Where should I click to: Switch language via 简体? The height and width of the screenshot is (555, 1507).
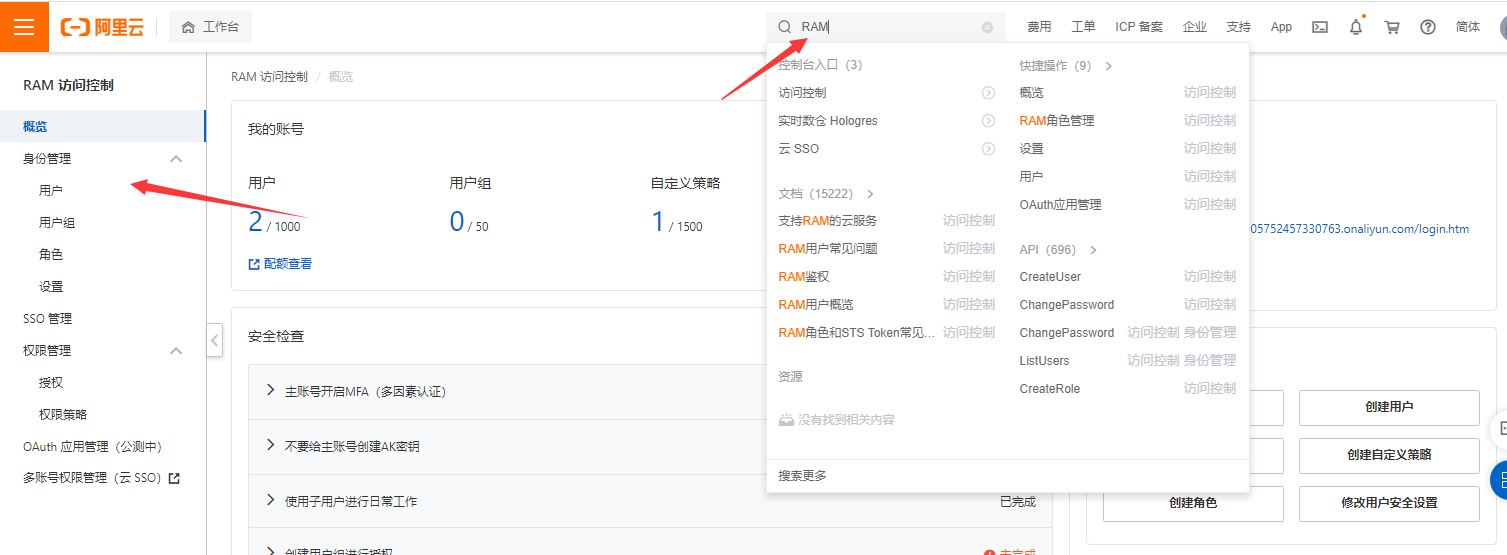pos(1468,27)
